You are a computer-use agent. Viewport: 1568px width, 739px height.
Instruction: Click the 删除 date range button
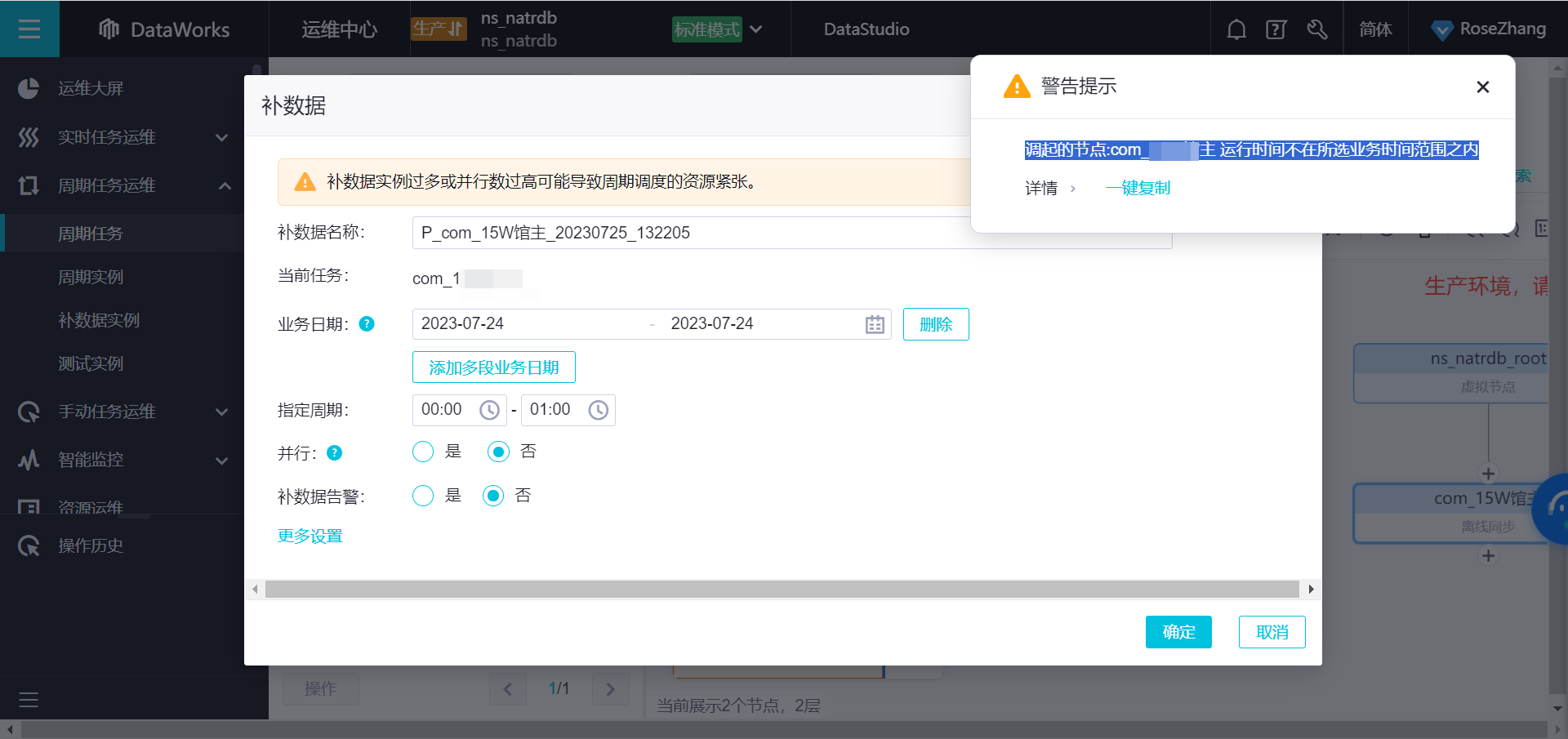tap(936, 324)
